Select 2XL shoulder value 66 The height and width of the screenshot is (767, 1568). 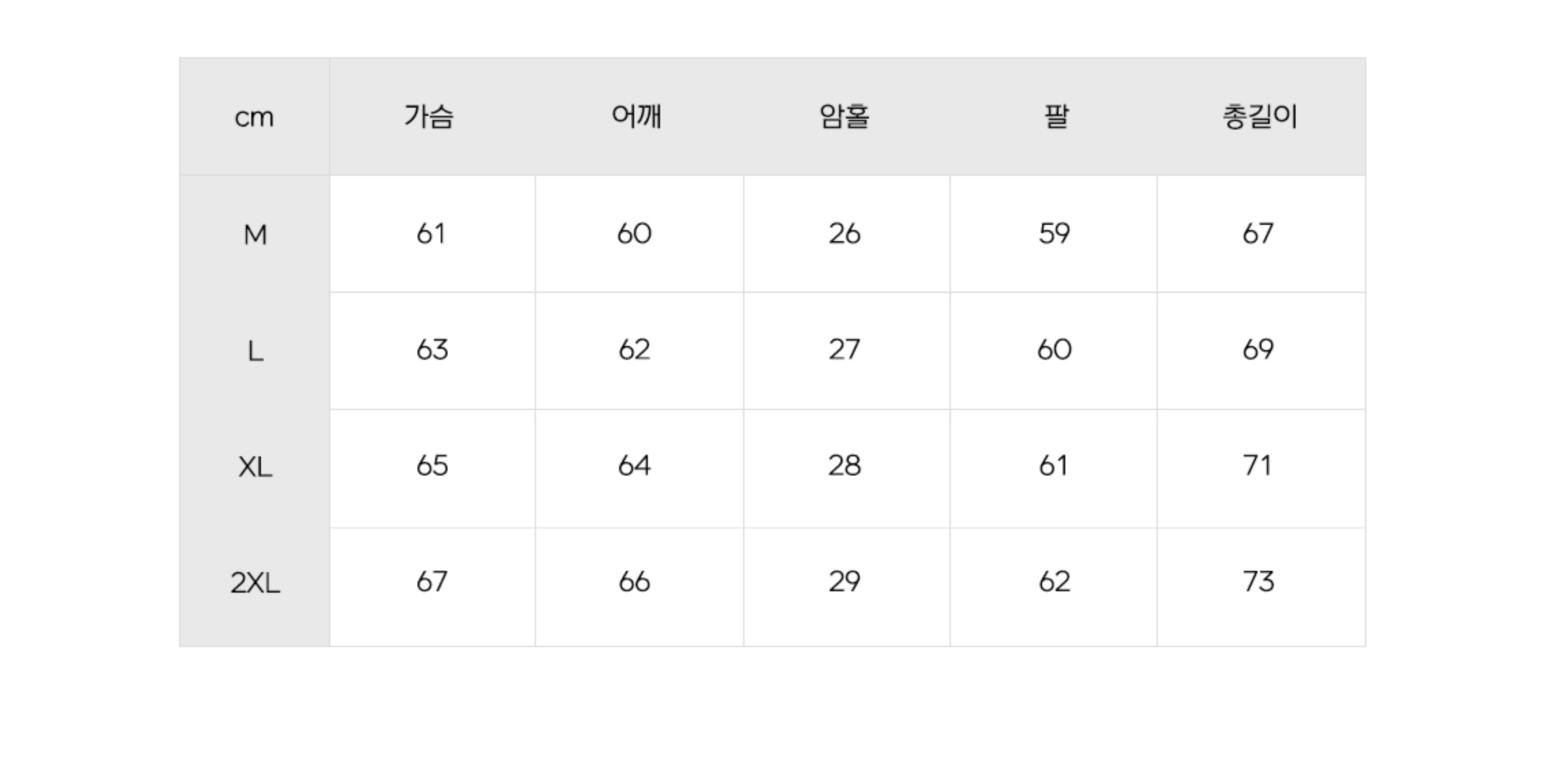634,582
